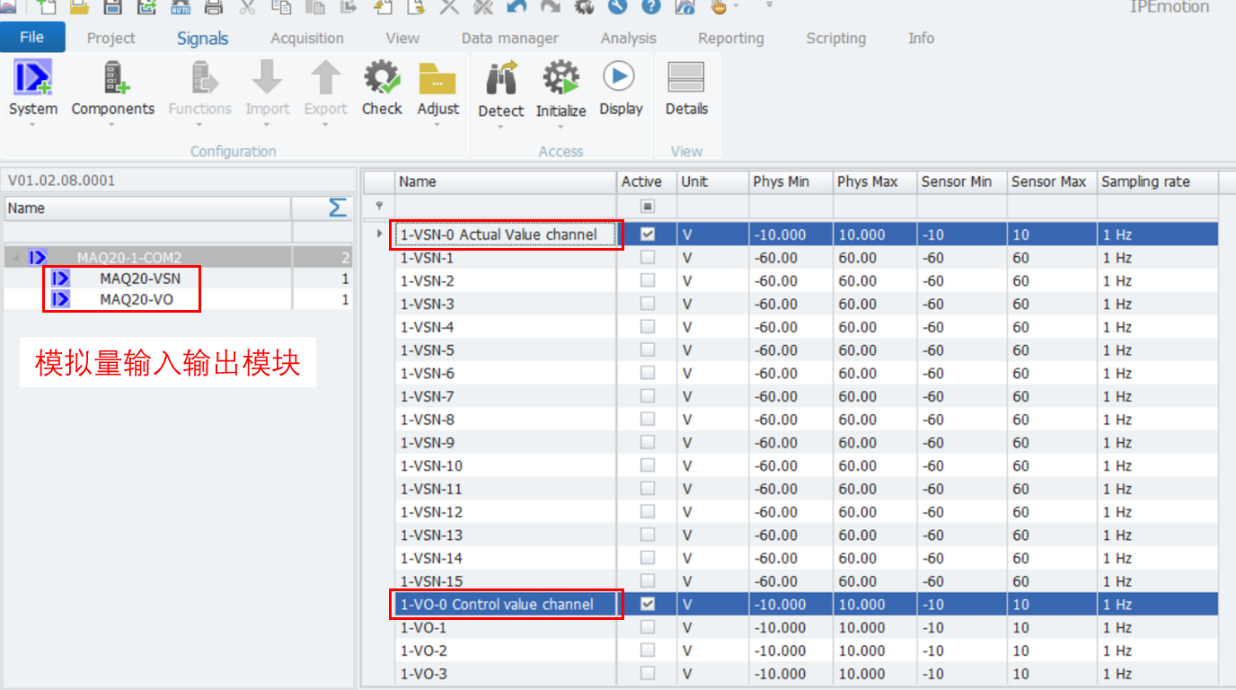Enable the Active checkbox for 1-VSN-1
Image resolution: width=1236 pixels, height=690 pixels.
(647, 257)
